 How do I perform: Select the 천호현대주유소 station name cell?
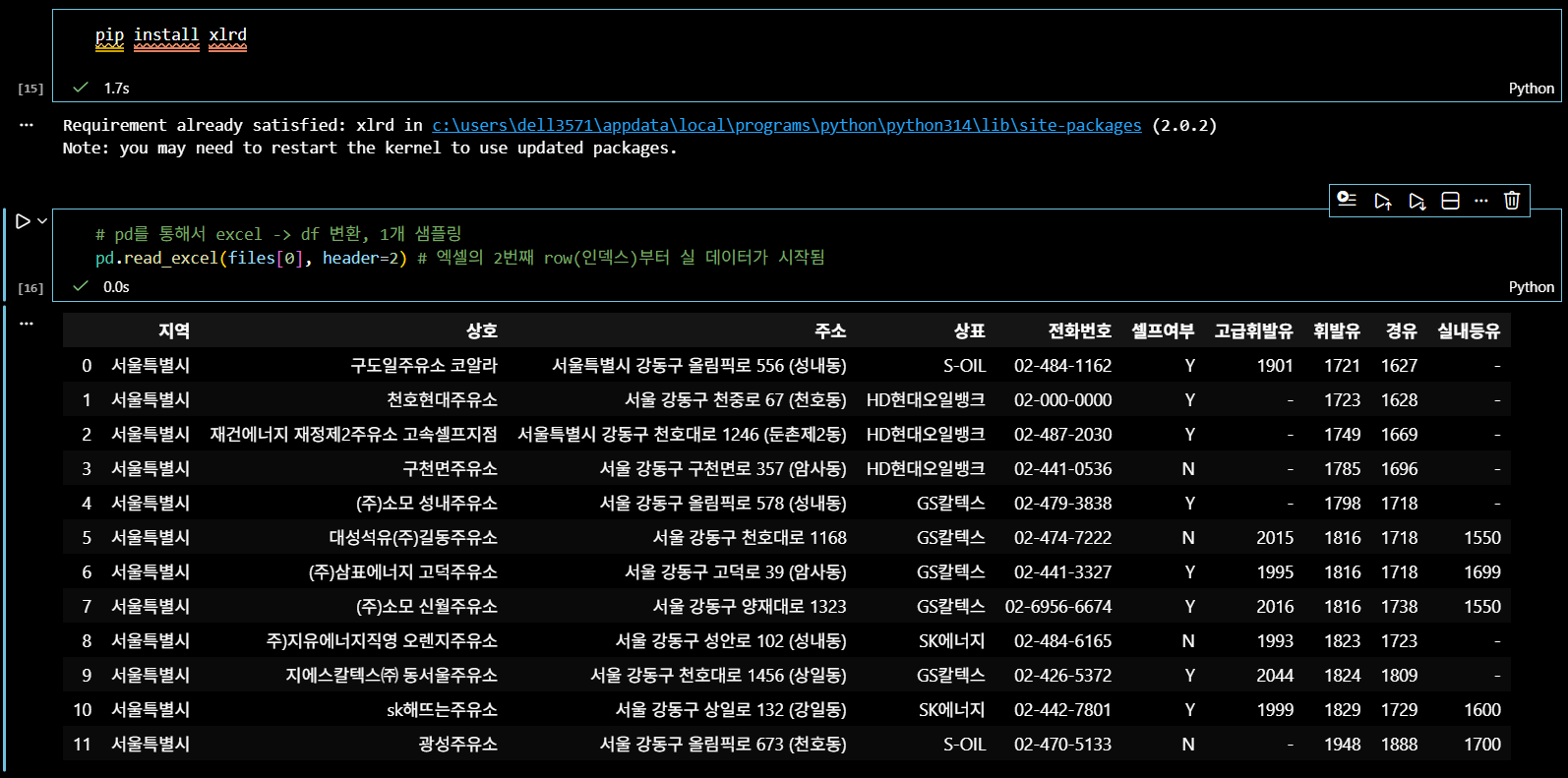442,400
